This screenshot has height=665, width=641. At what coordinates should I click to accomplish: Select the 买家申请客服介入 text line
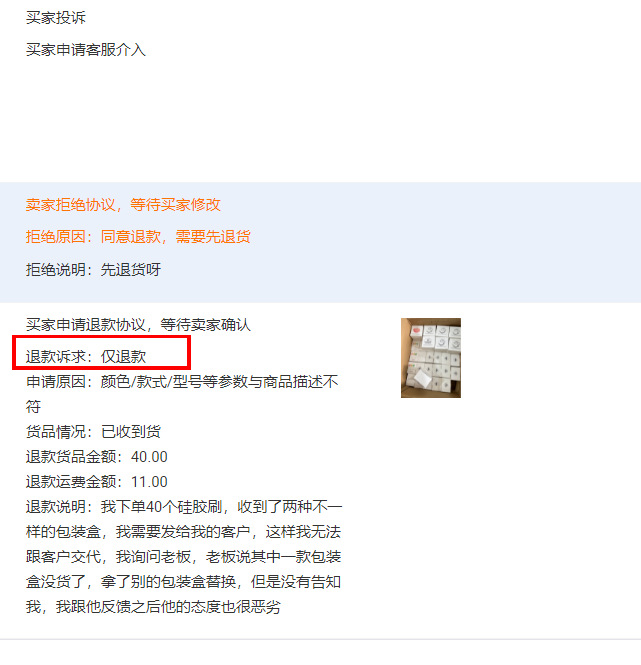pos(86,50)
